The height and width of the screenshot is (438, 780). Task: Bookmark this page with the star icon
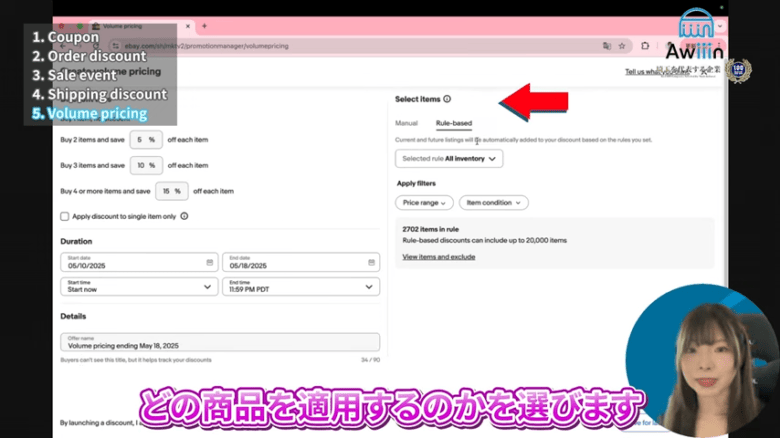pos(624,46)
